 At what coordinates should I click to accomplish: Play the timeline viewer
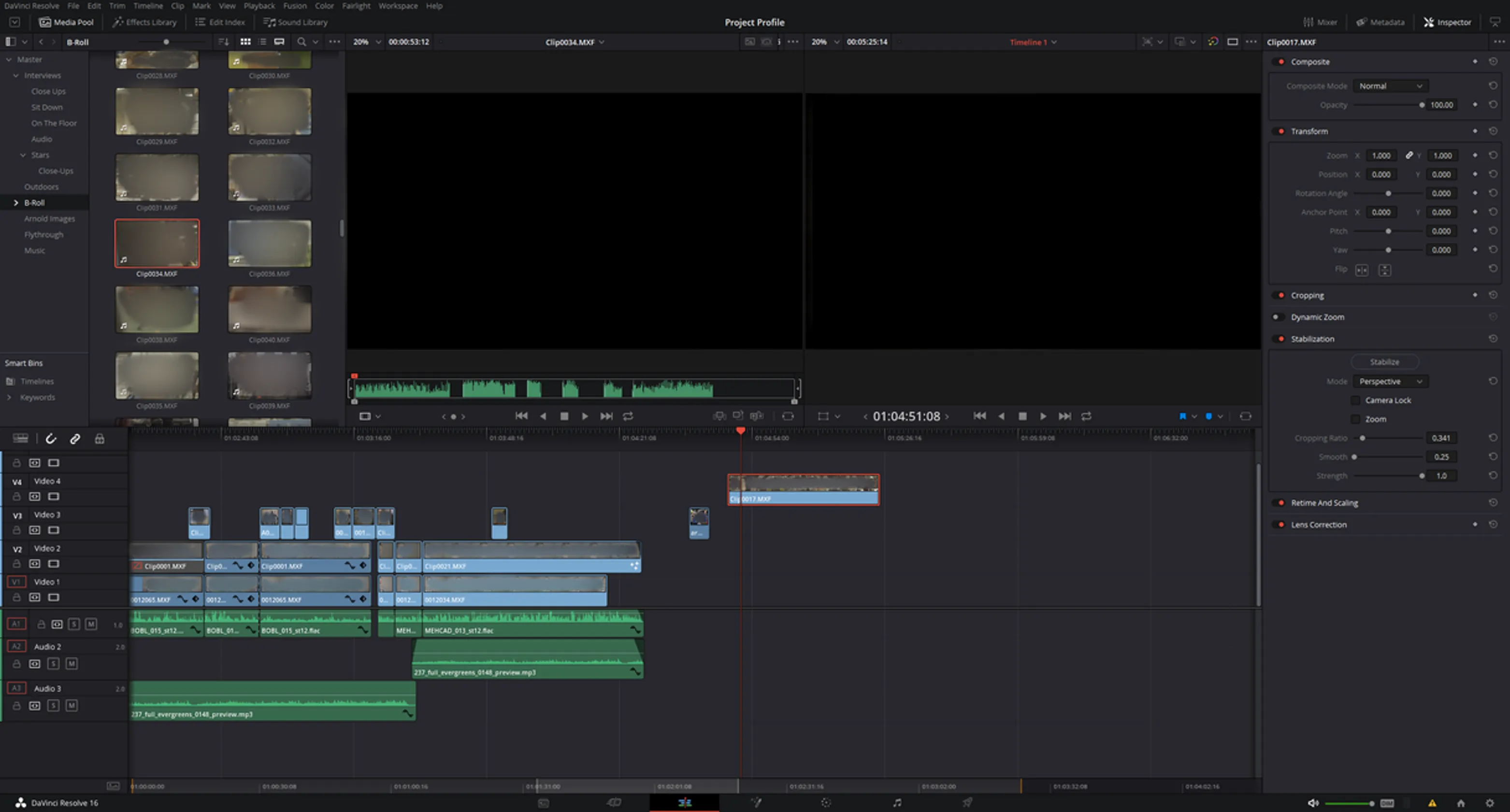pos(1043,416)
